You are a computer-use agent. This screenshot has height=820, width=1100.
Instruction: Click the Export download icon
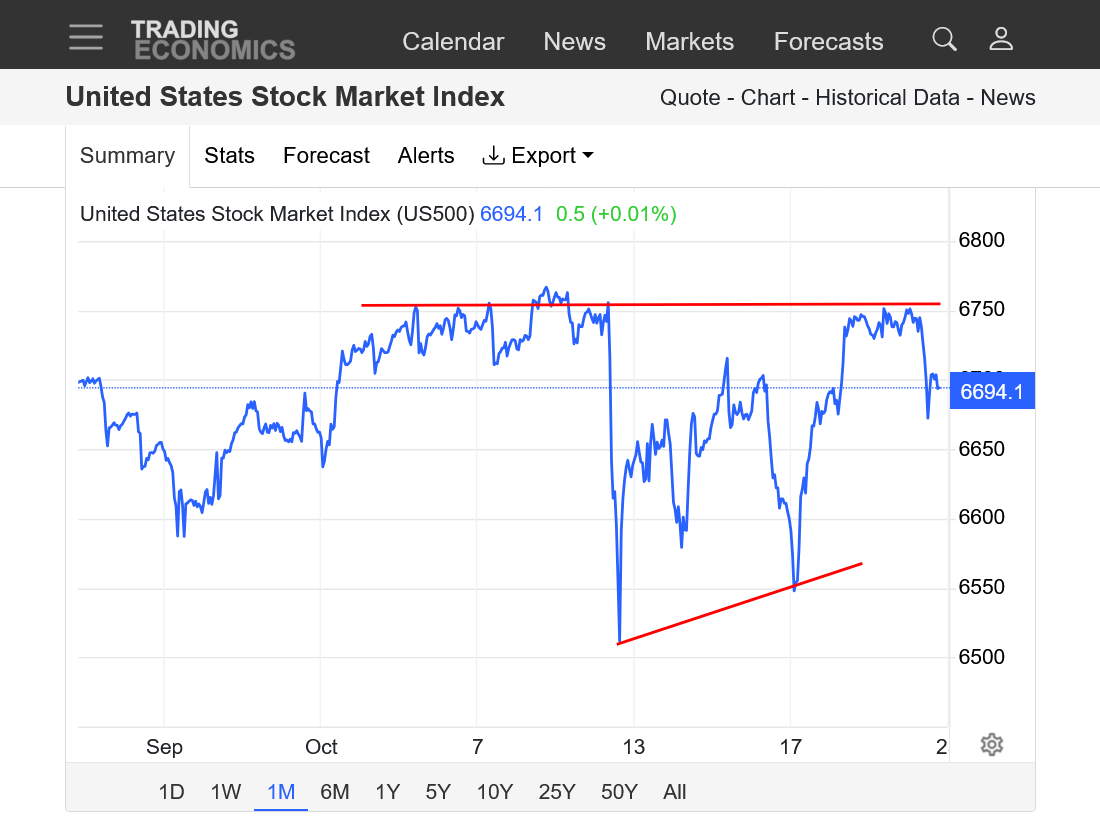(493, 155)
